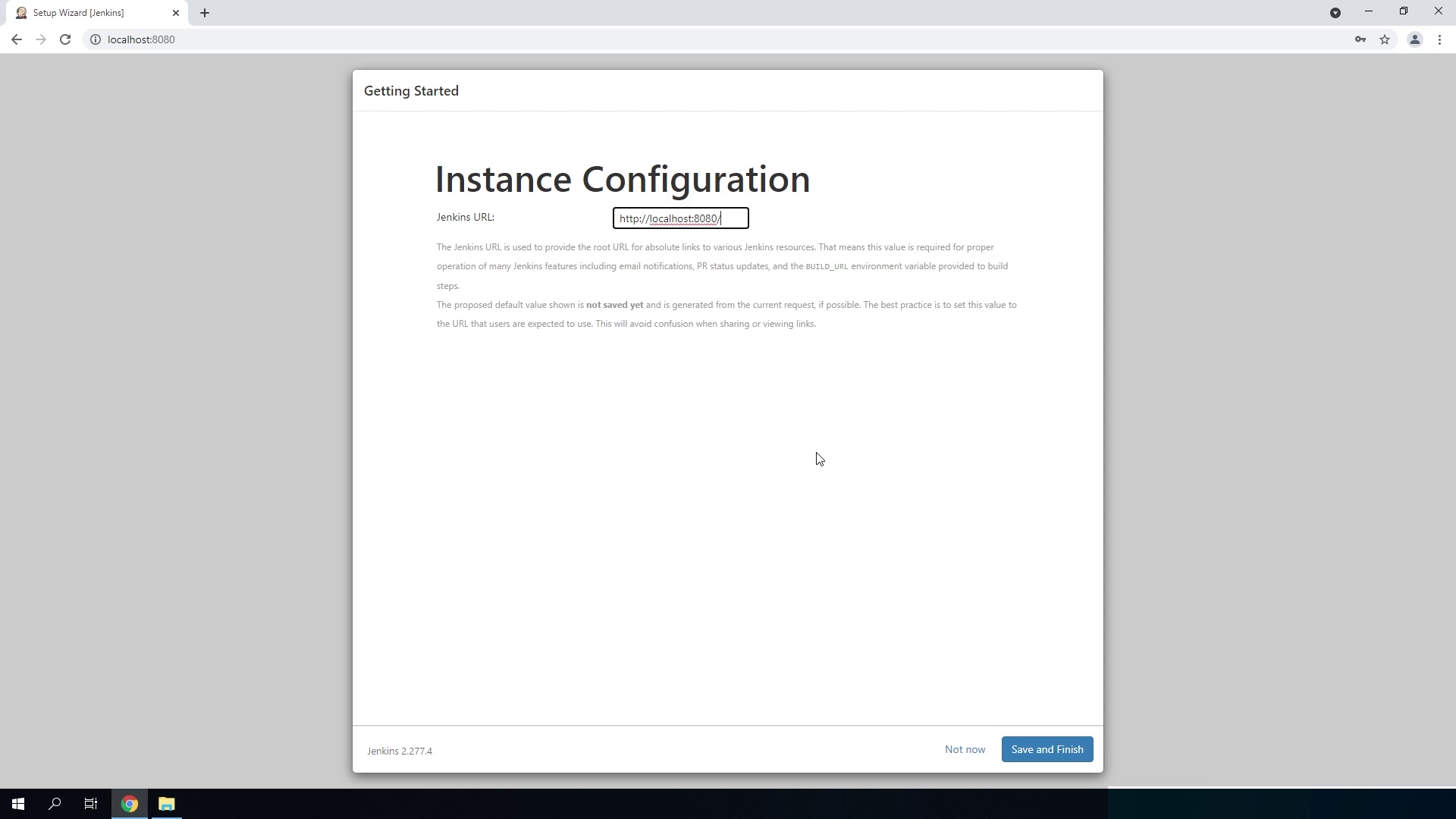Click the browser back arrow
1456x819 pixels.
point(16,39)
